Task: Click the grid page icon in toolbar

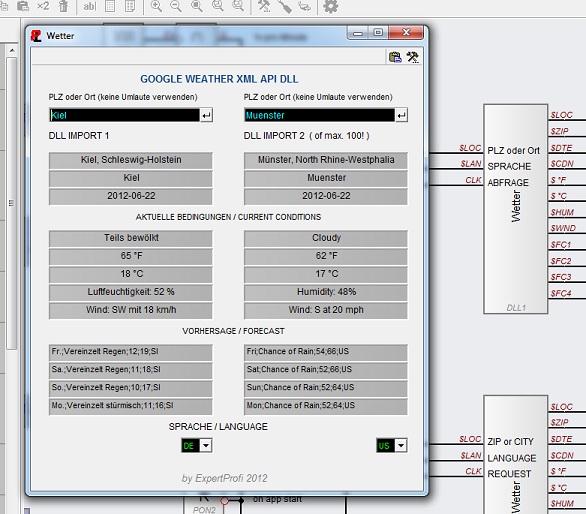Action: [x=110, y=6]
